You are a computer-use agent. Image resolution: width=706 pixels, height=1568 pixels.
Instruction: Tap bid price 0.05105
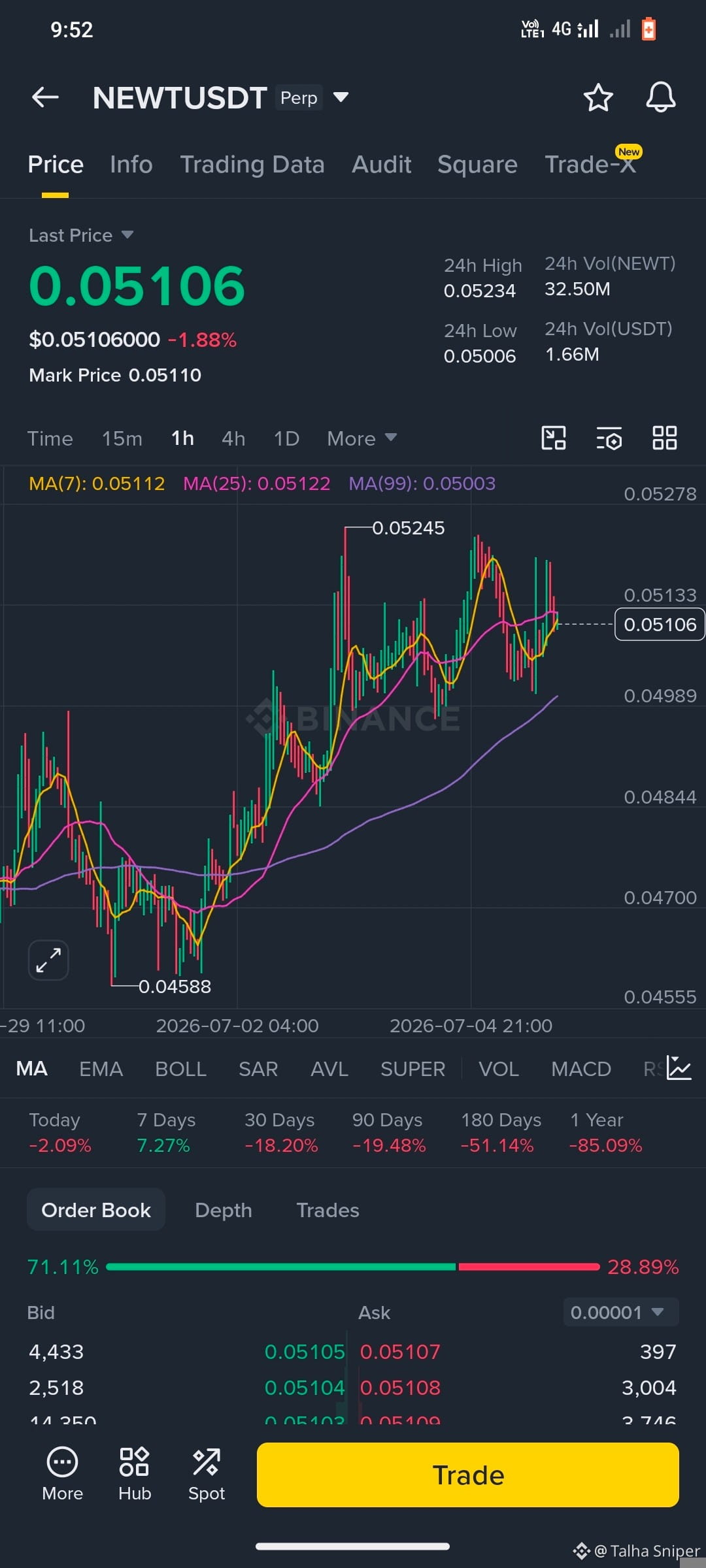click(305, 1352)
